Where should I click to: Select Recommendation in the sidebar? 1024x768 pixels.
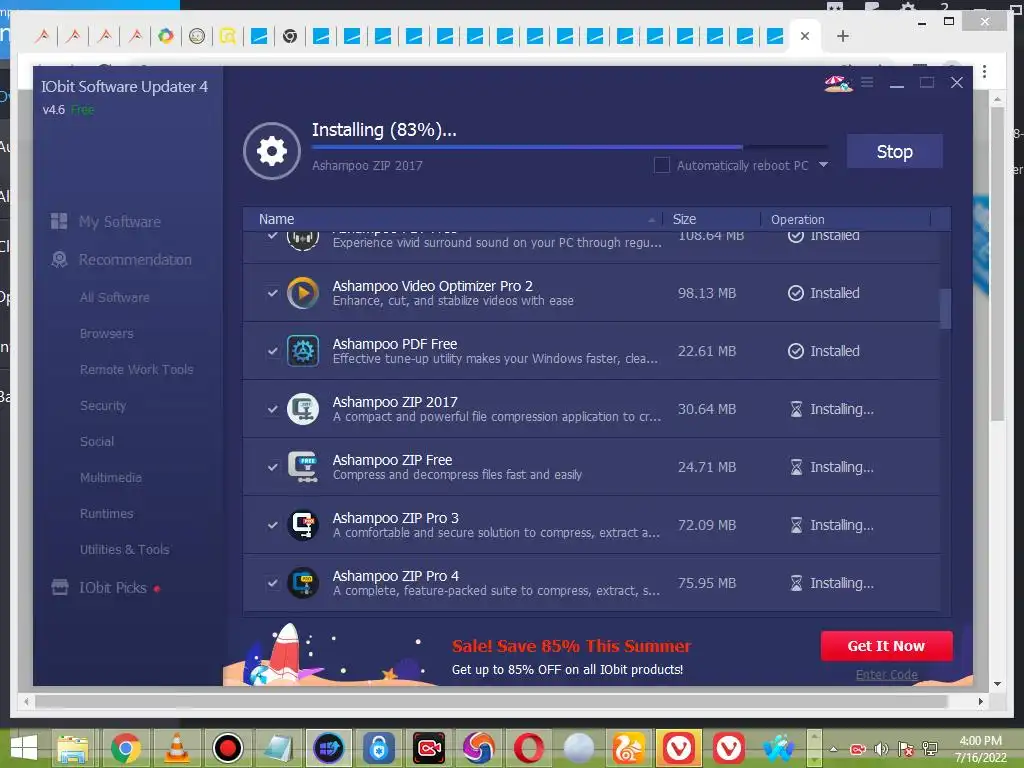coord(135,259)
